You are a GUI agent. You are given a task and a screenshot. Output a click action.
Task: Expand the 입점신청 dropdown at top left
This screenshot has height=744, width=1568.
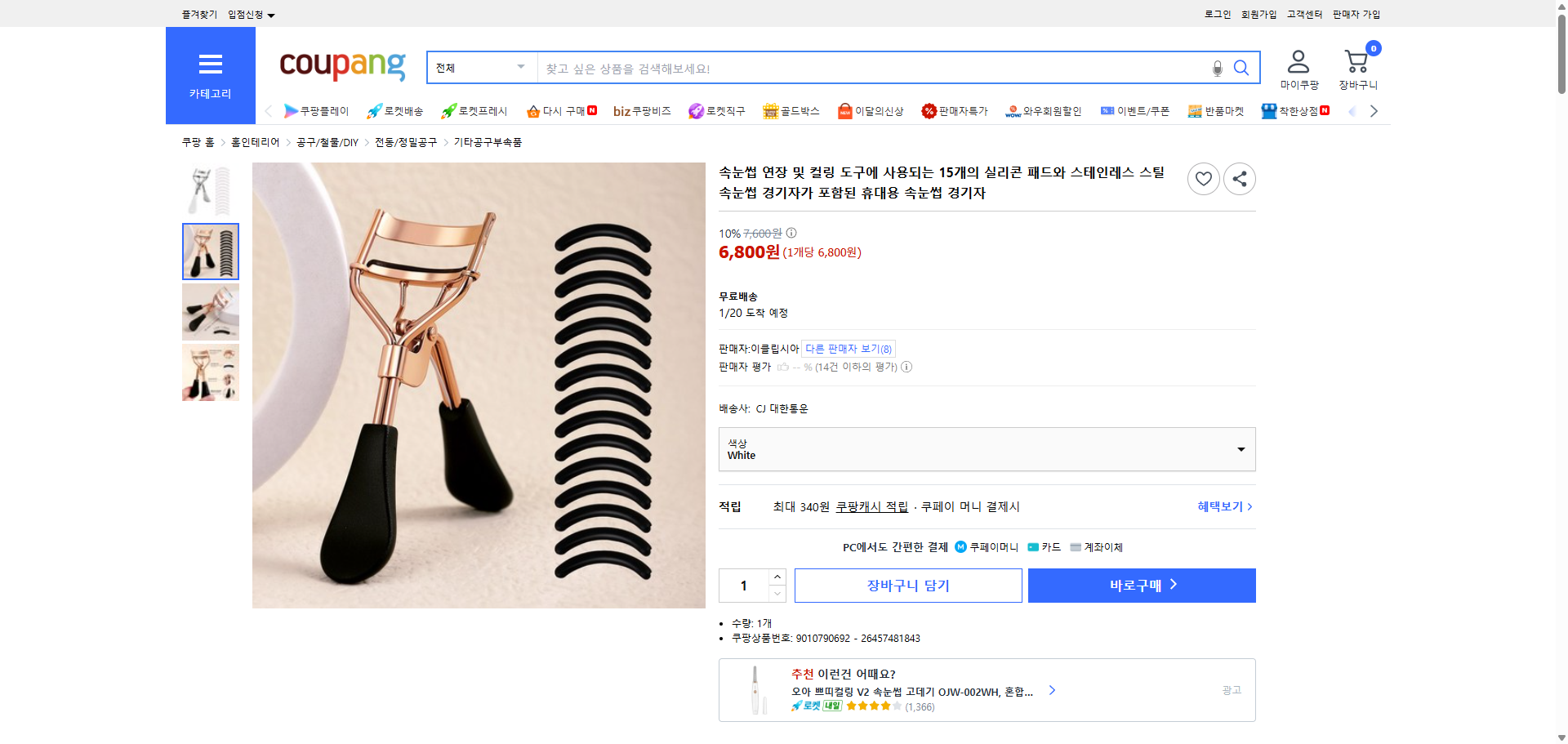[249, 14]
